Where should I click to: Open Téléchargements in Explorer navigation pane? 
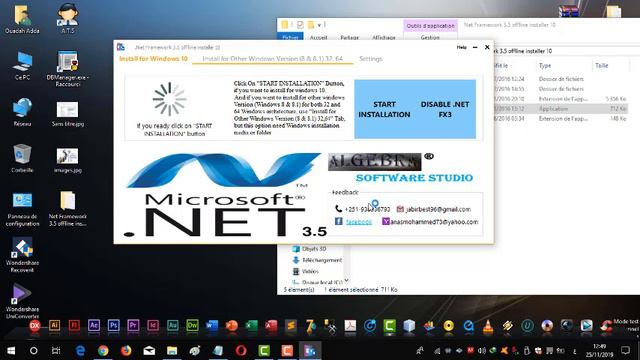tap(317, 260)
